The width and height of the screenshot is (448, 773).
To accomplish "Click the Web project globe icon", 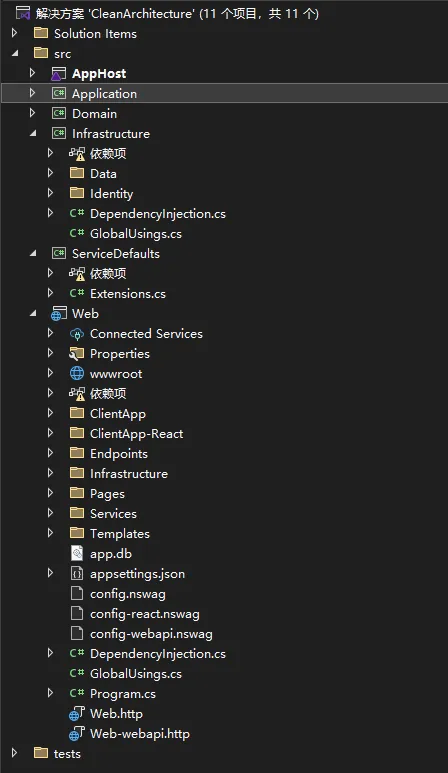I will coord(59,314).
